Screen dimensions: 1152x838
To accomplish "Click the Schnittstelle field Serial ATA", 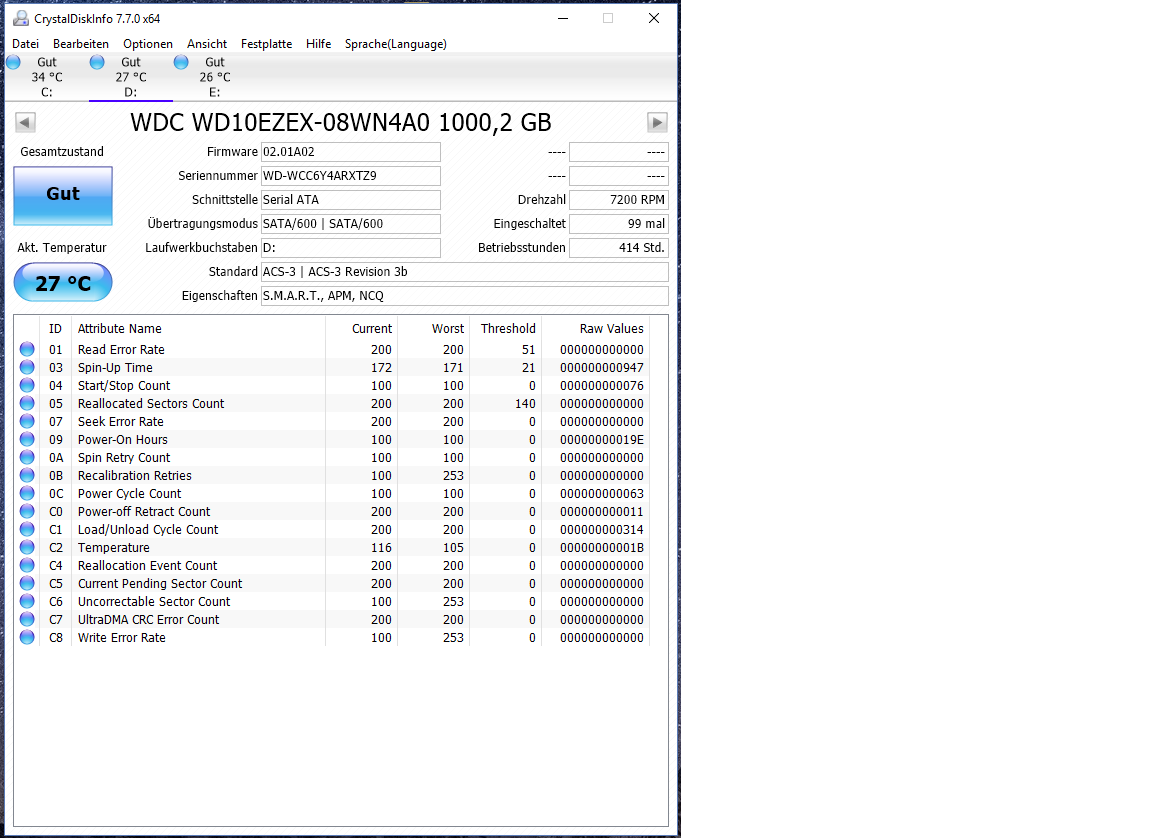I will tap(351, 200).
